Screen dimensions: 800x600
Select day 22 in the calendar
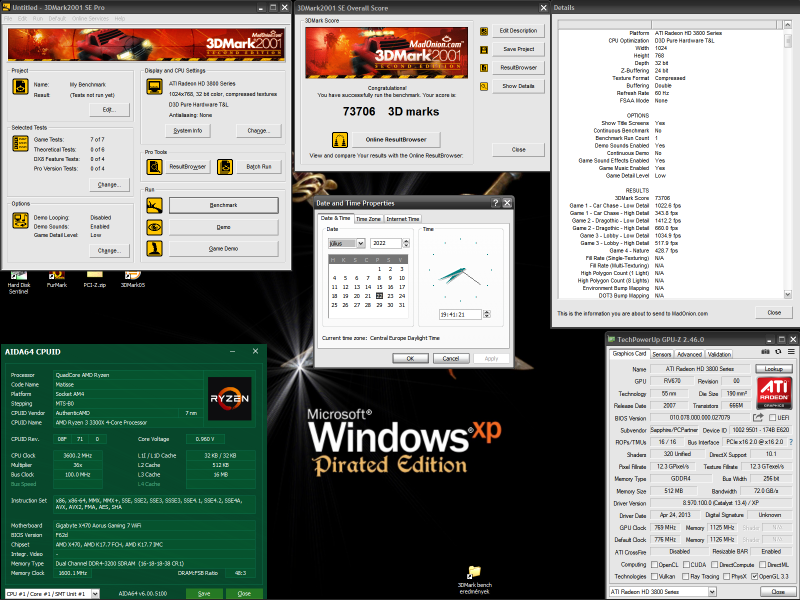click(379, 296)
